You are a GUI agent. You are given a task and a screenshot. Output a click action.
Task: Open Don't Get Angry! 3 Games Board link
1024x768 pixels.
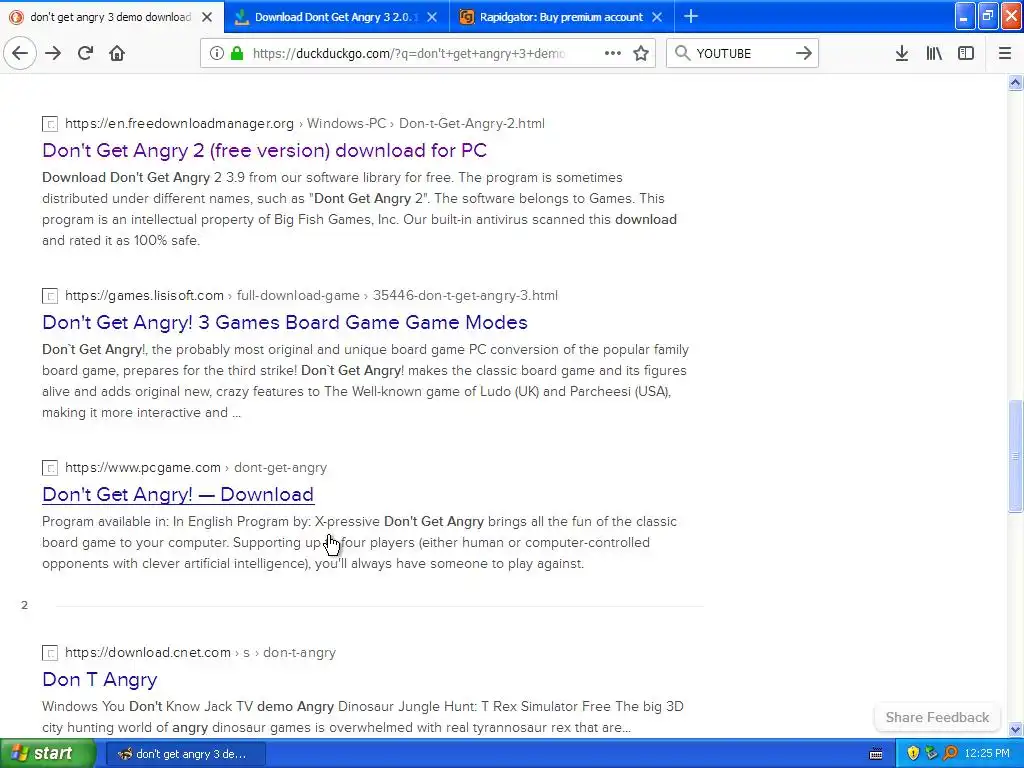[x=285, y=322]
